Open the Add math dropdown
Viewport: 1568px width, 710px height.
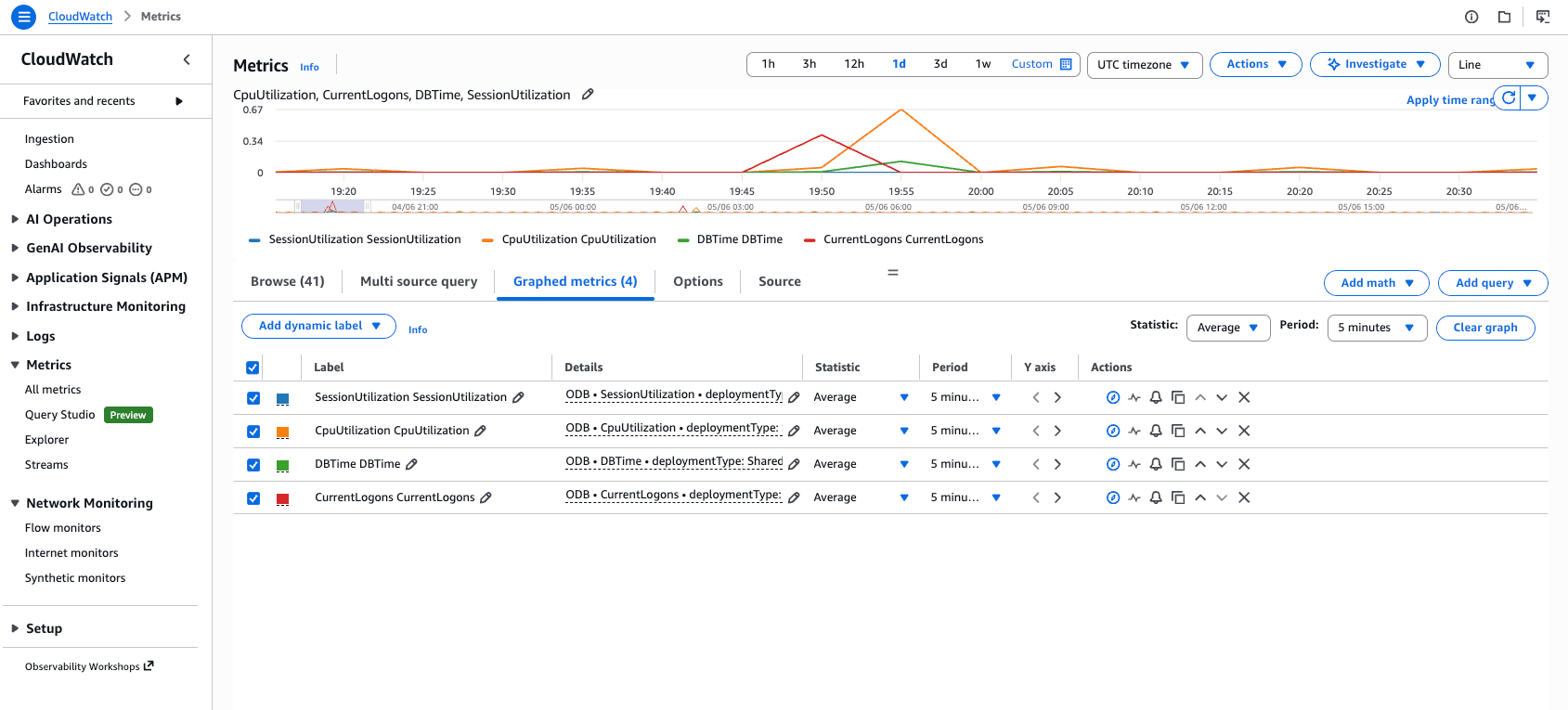(x=1377, y=283)
